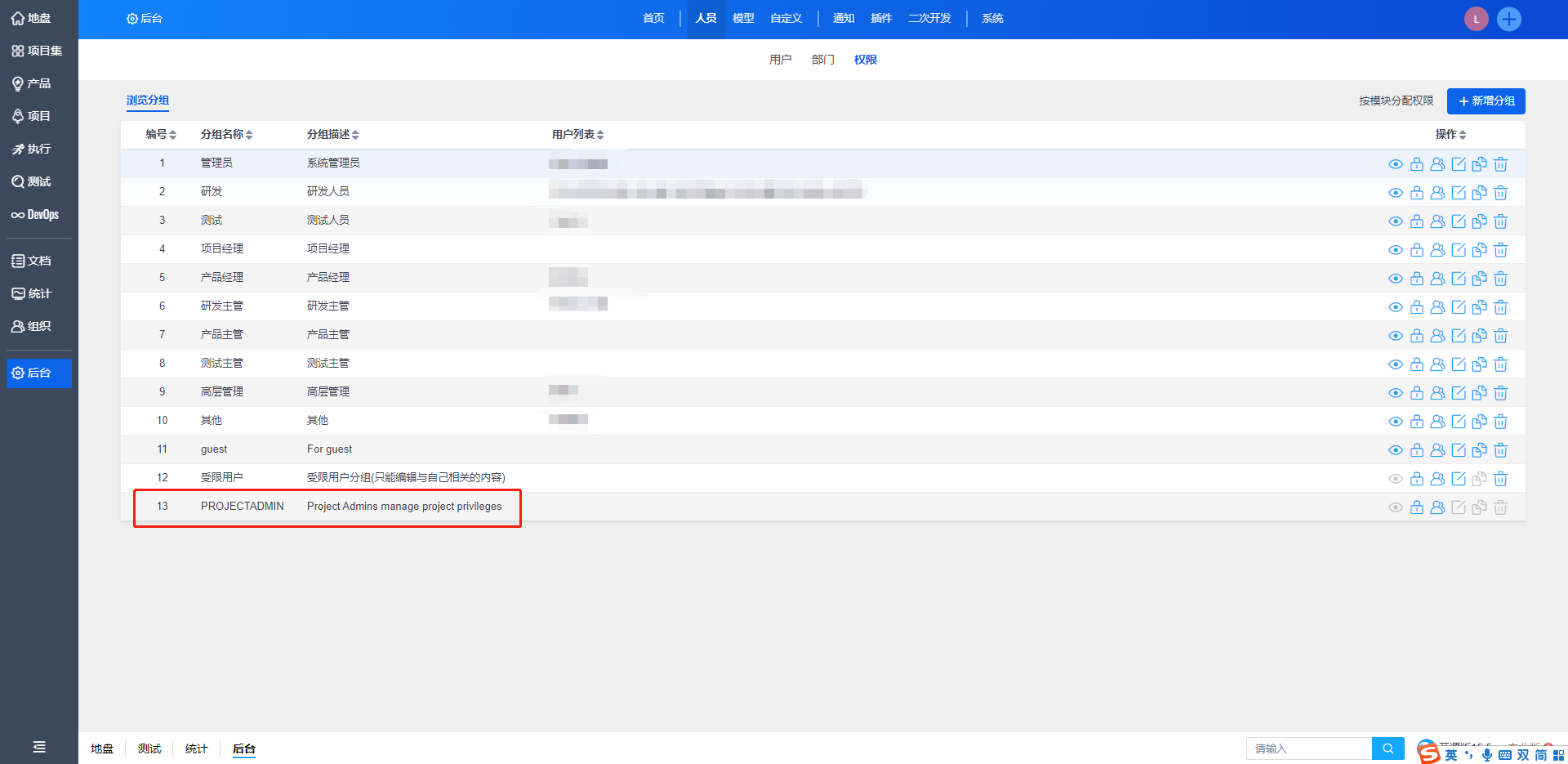
Task: Sort the table by 编号 column
Action: tap(161, 134)
